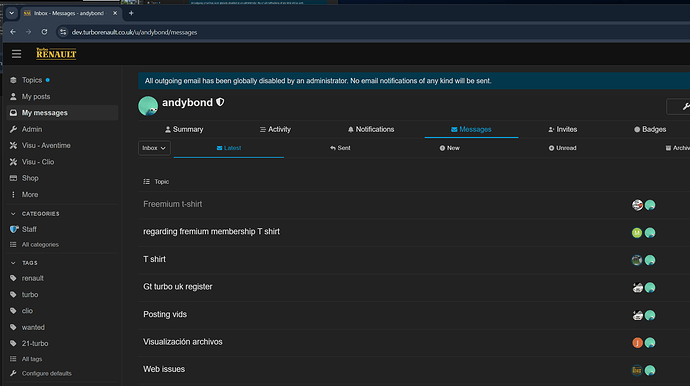
Task: Open the tab search dropdown
Action: (x=12, y=13)
